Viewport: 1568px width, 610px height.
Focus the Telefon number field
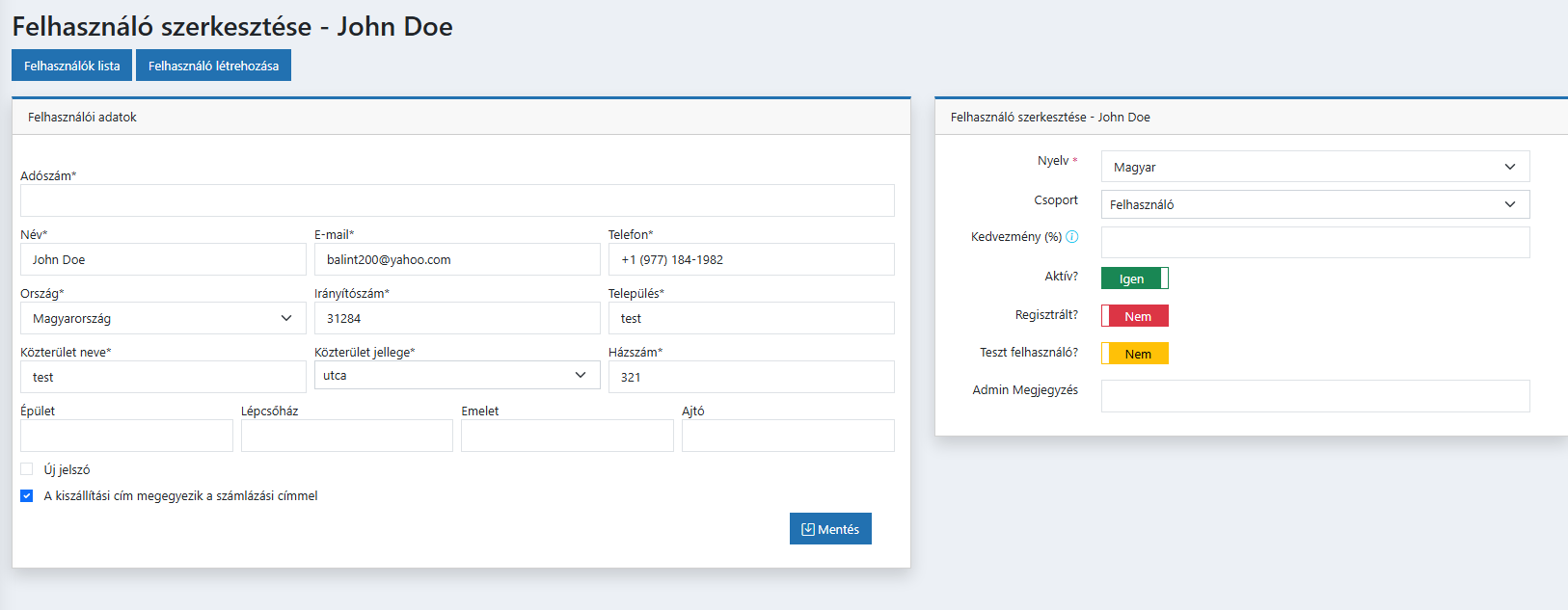tap(750, 259)
